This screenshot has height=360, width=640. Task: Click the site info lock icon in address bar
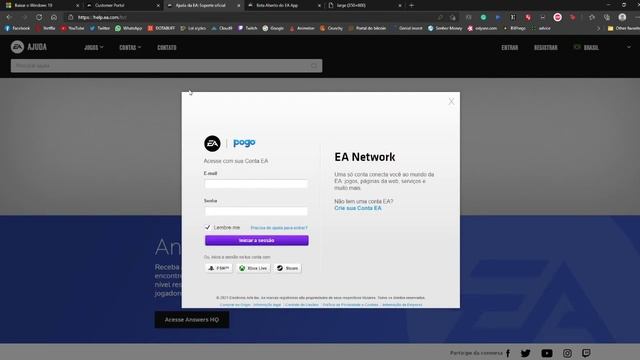coord(71,17)
